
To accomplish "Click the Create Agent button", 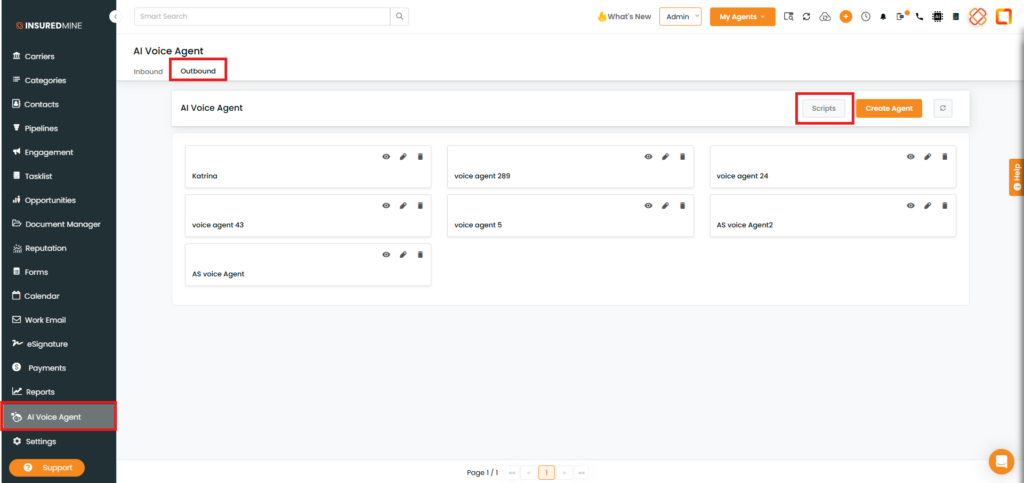I will click(888, 108).
